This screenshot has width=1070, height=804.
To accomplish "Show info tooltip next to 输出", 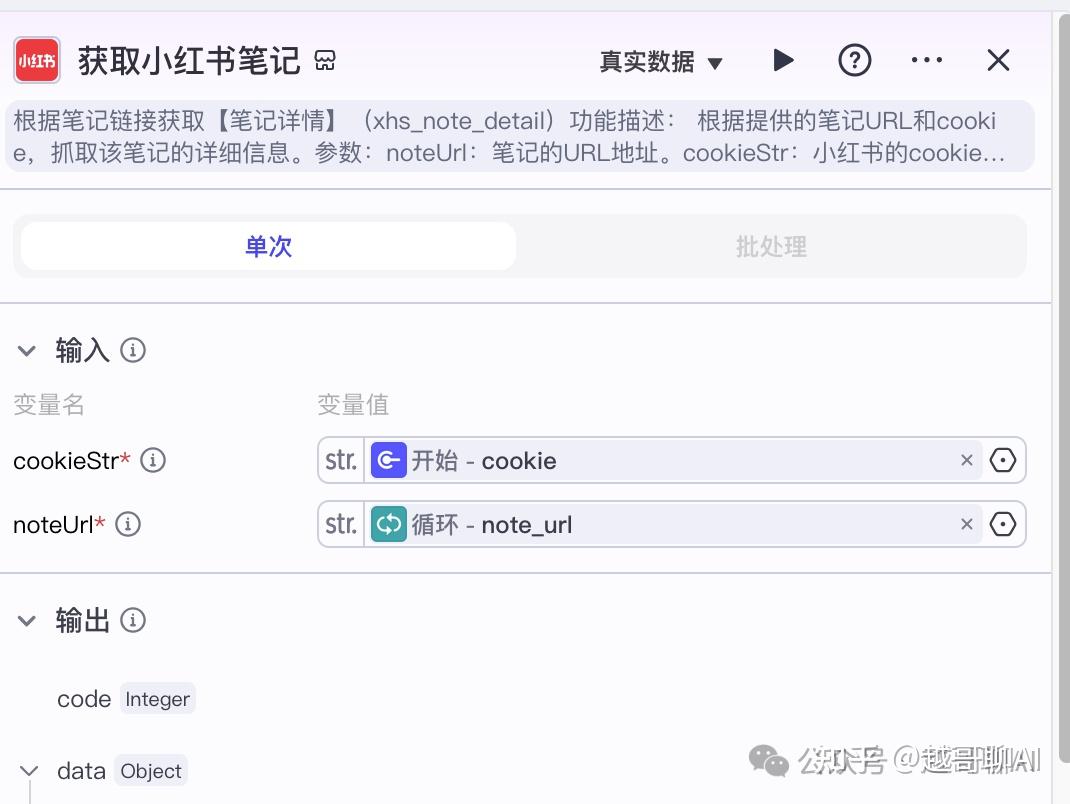I will 133,620.
